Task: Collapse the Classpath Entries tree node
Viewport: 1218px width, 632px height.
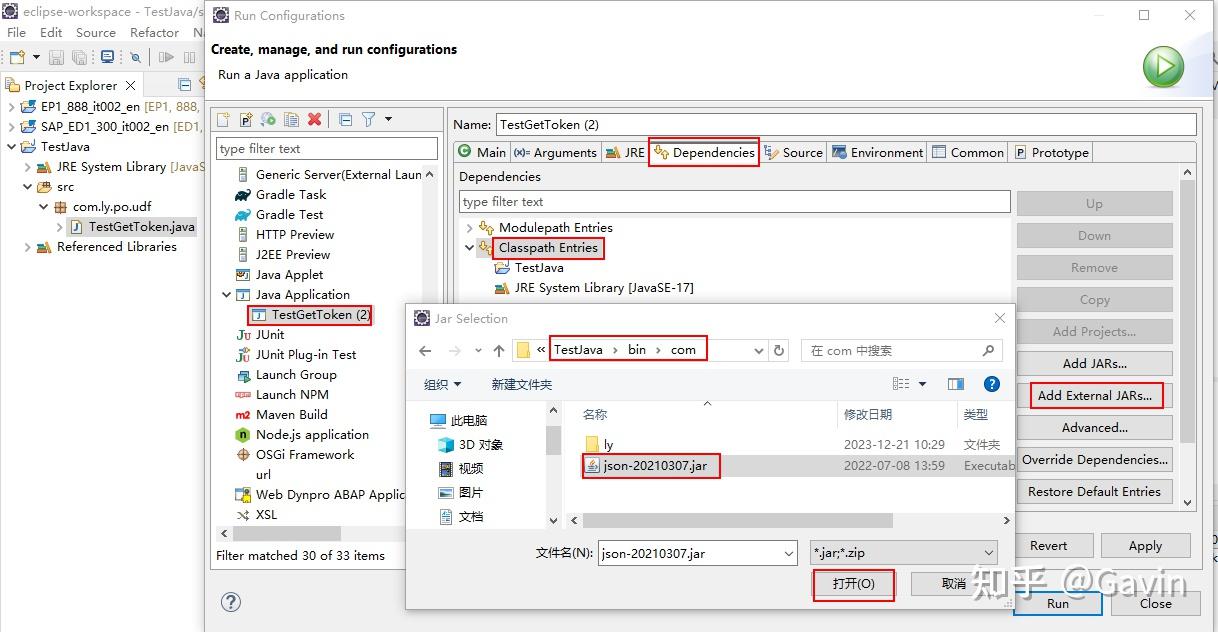Action: click(469, 248)
